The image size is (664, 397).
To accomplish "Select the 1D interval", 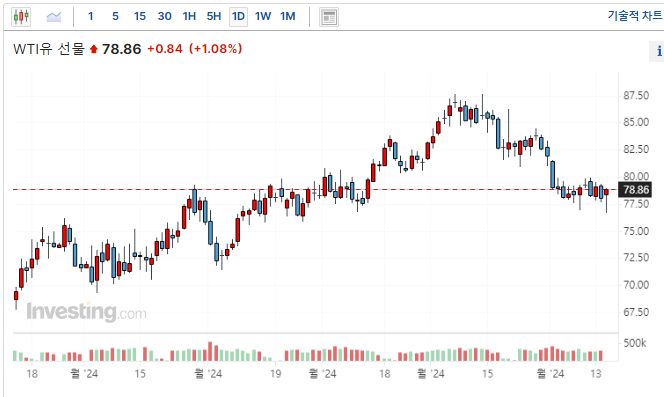I will (x=238, y=17).
